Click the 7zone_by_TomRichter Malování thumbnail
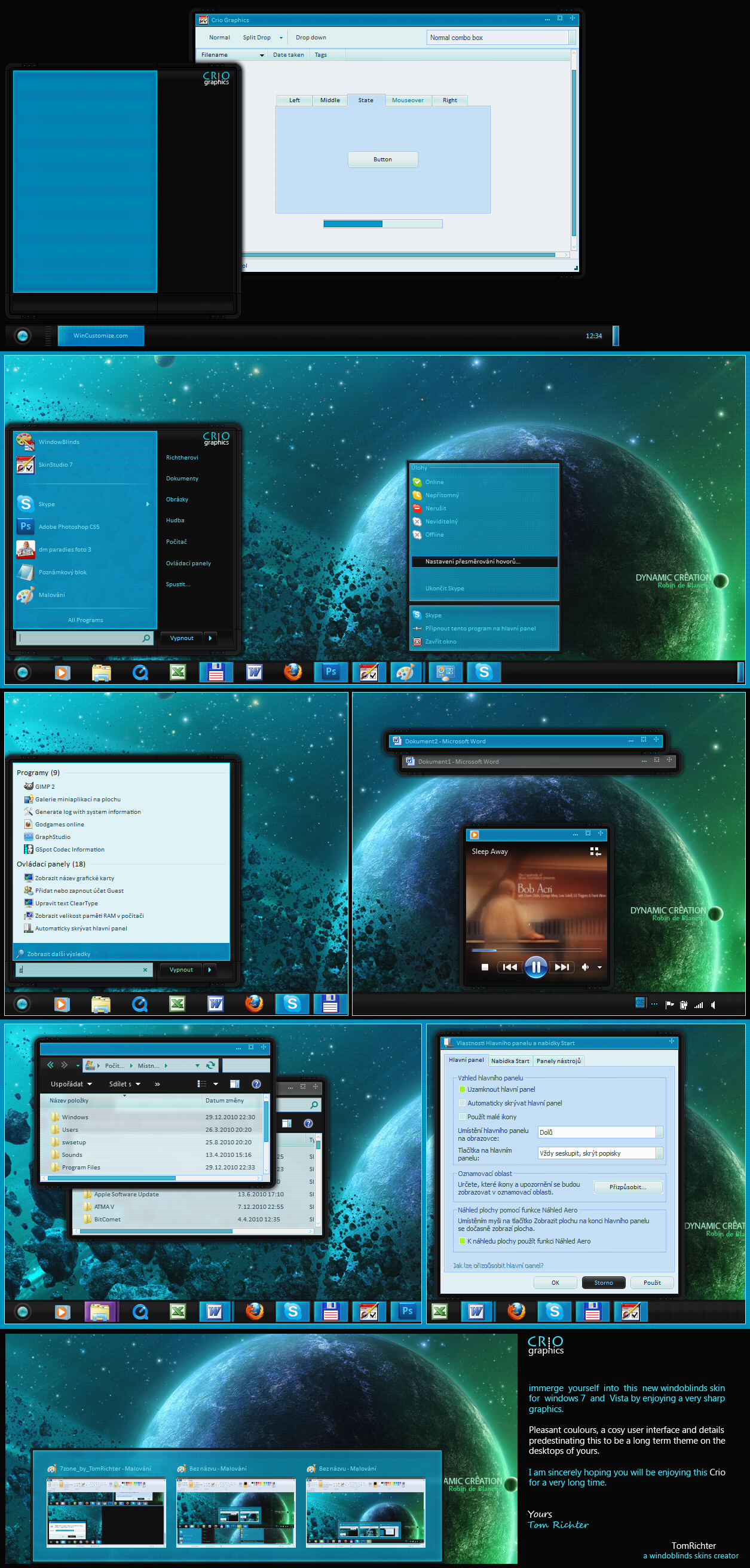Screen dimensions: 750x1568 (x=106, y=1512)
